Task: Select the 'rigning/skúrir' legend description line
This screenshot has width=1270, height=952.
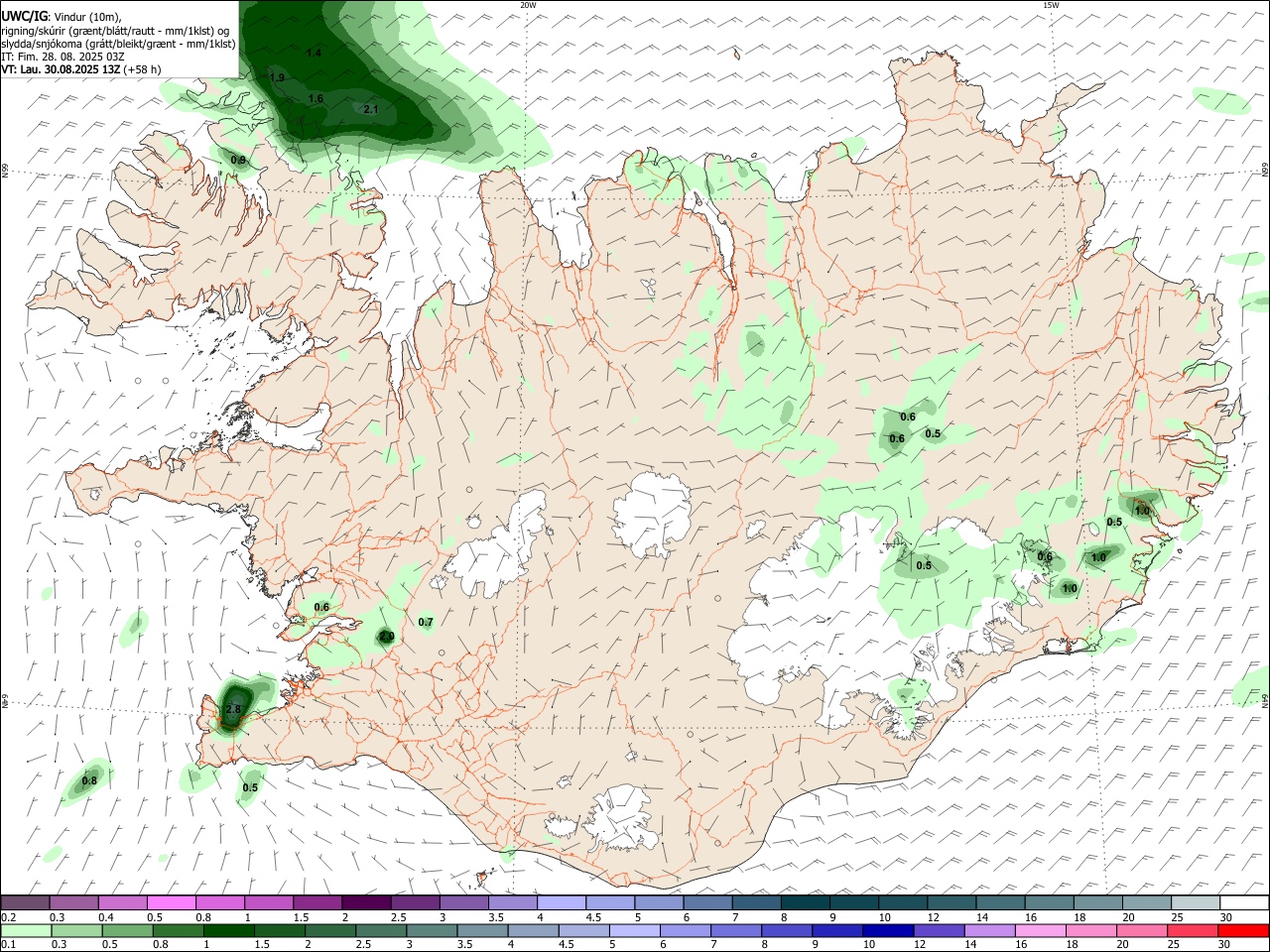Action: (x=116, y=31)
